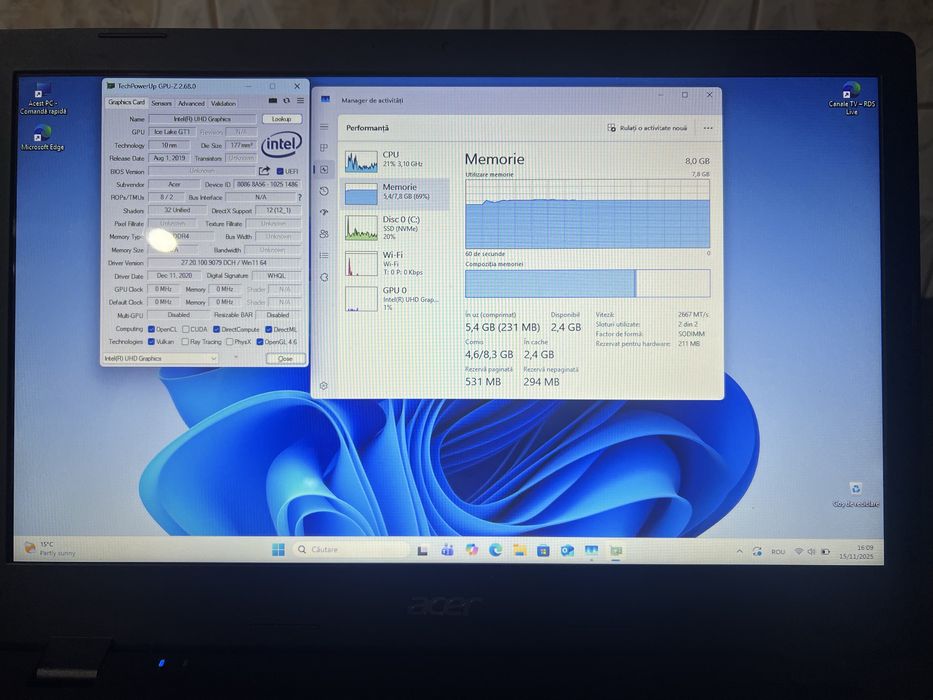Open the Processes page icon in Task Manager
Viewport: 933px width, 700px height.
click(324, 148)
